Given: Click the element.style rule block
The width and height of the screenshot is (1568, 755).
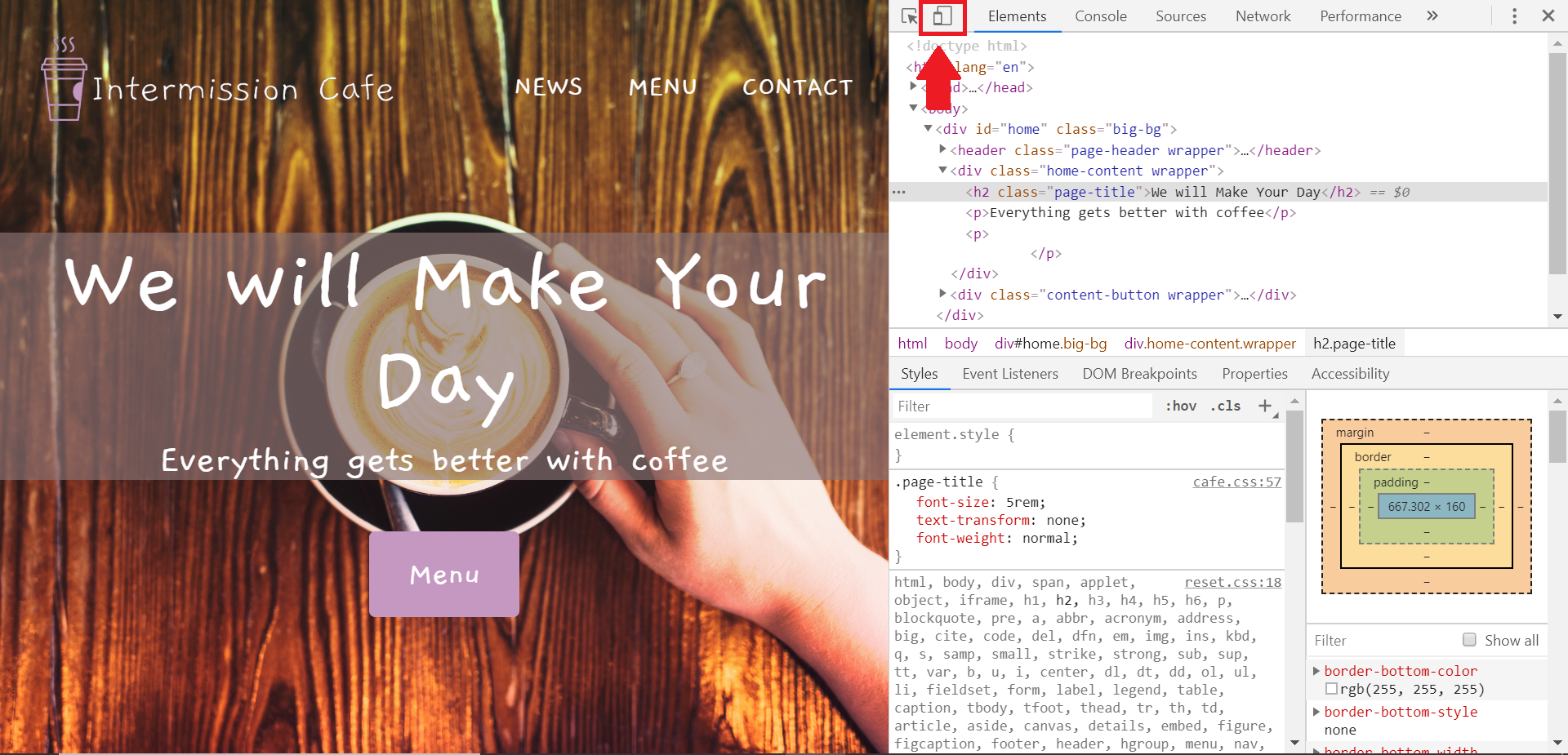Looking at the screenshot, I should click(1087, 444).
